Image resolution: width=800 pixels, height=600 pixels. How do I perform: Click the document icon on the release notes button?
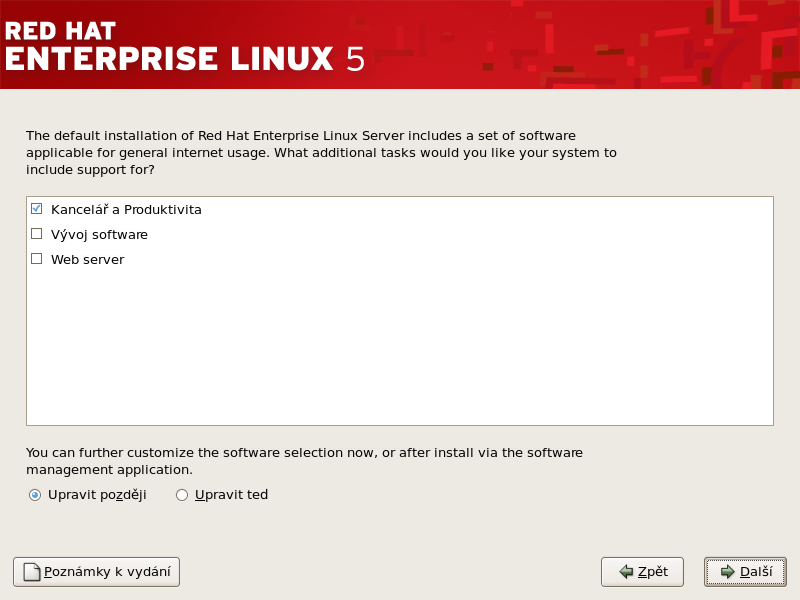31,572
